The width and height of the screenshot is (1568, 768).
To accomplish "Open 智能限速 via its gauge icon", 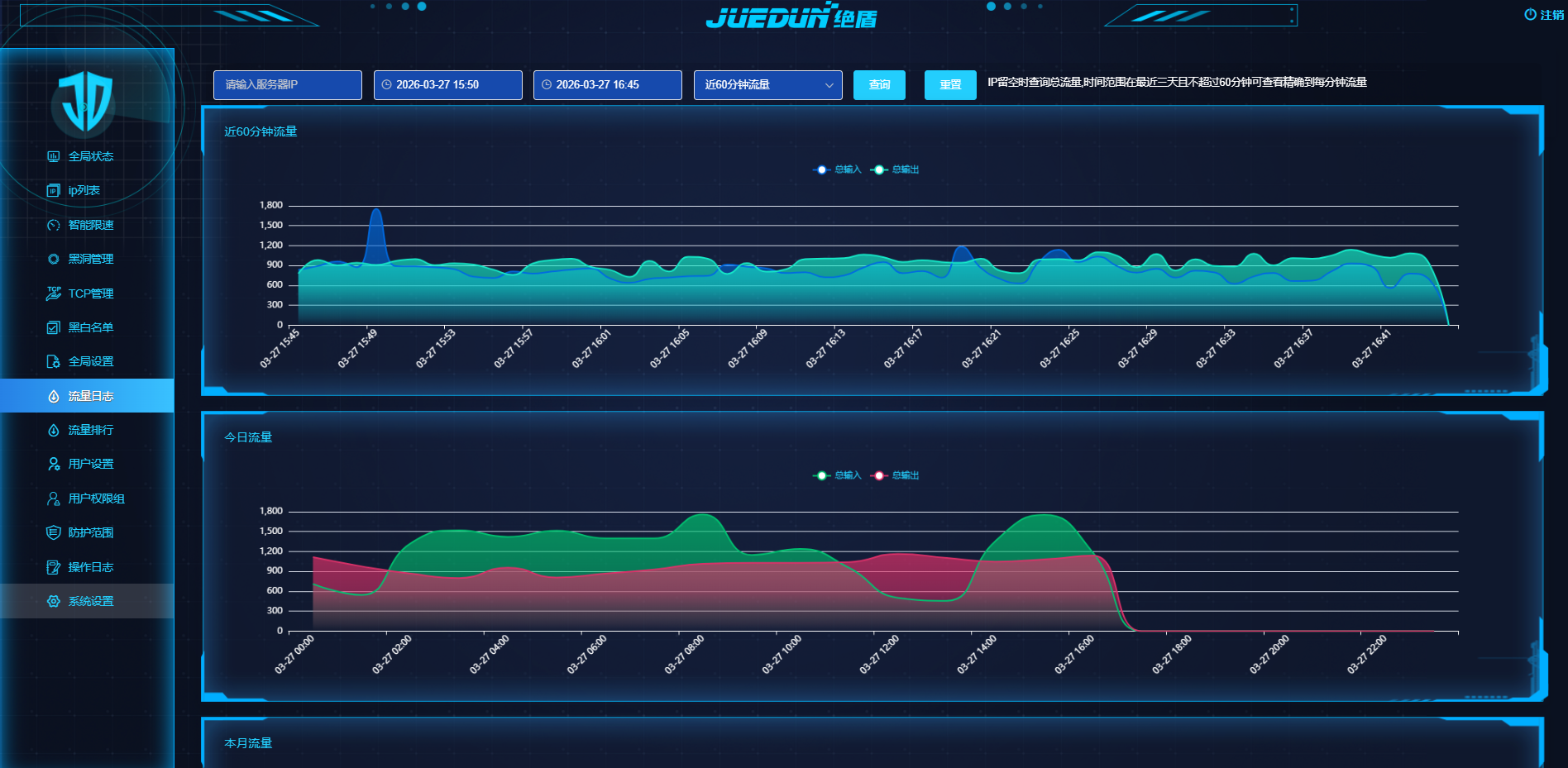I will pyautogui.click(x=54, y=225).
